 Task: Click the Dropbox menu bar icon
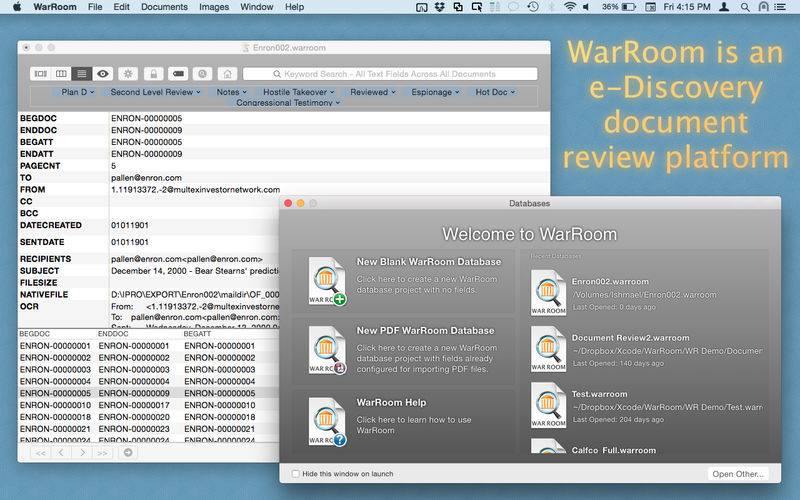click(440, 7)
